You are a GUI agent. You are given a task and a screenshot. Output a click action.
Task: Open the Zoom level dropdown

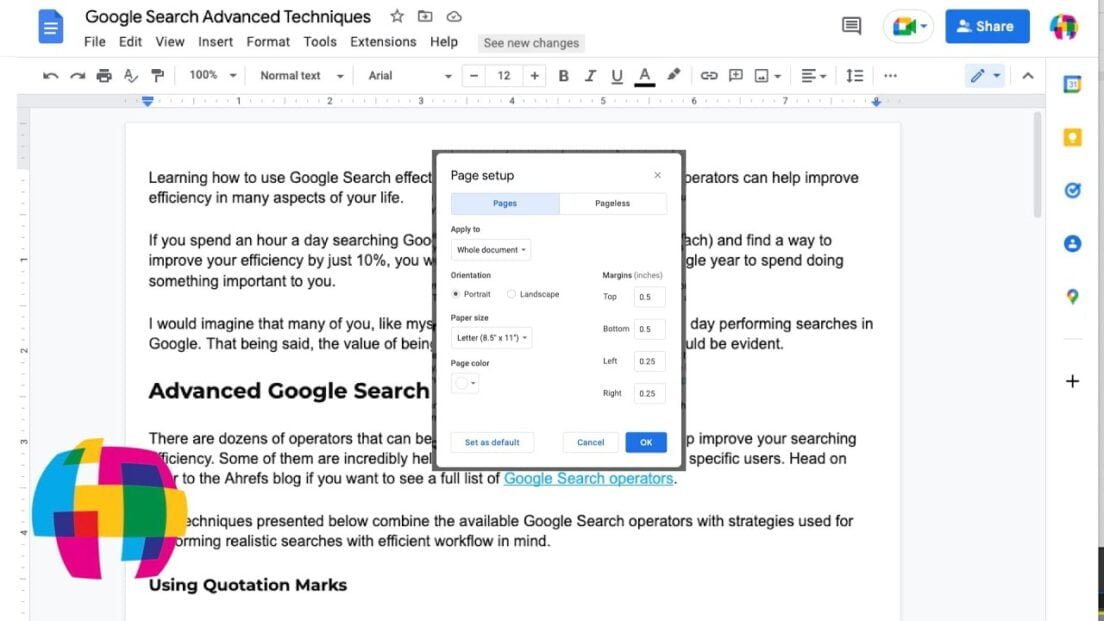(x=211, y=75)
